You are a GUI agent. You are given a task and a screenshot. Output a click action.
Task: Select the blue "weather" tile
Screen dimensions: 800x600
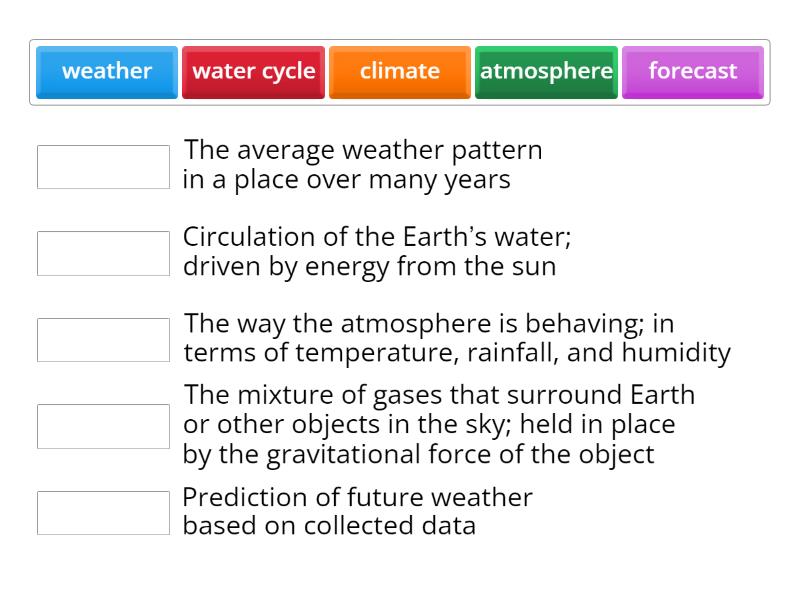[105, 71]
